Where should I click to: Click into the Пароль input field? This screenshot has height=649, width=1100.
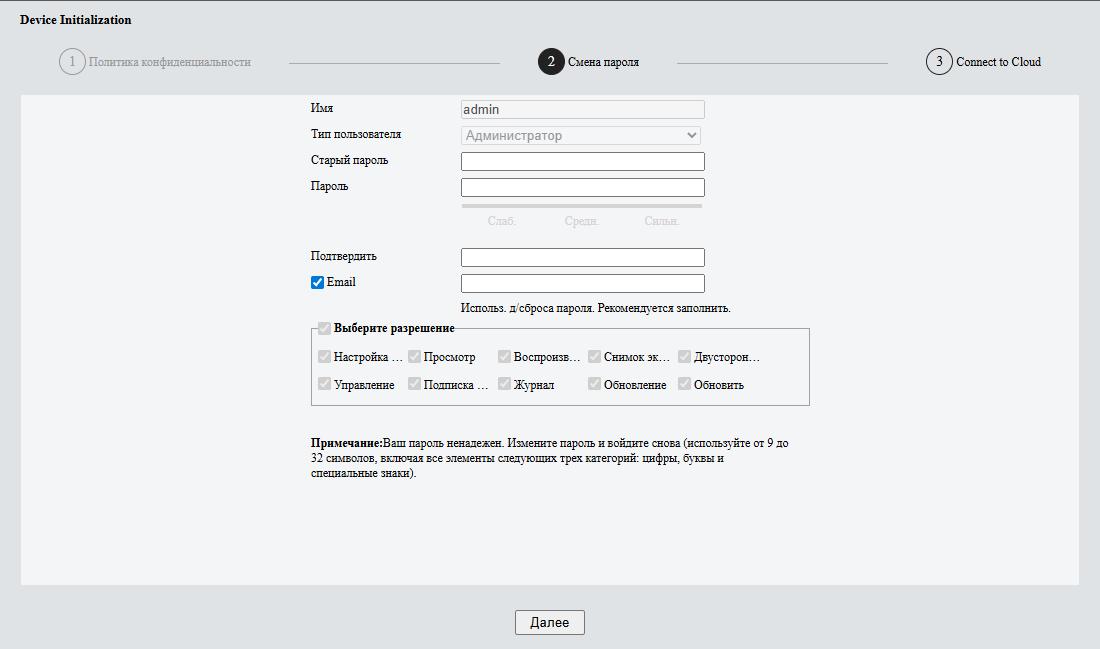click(x=582, y=187)
